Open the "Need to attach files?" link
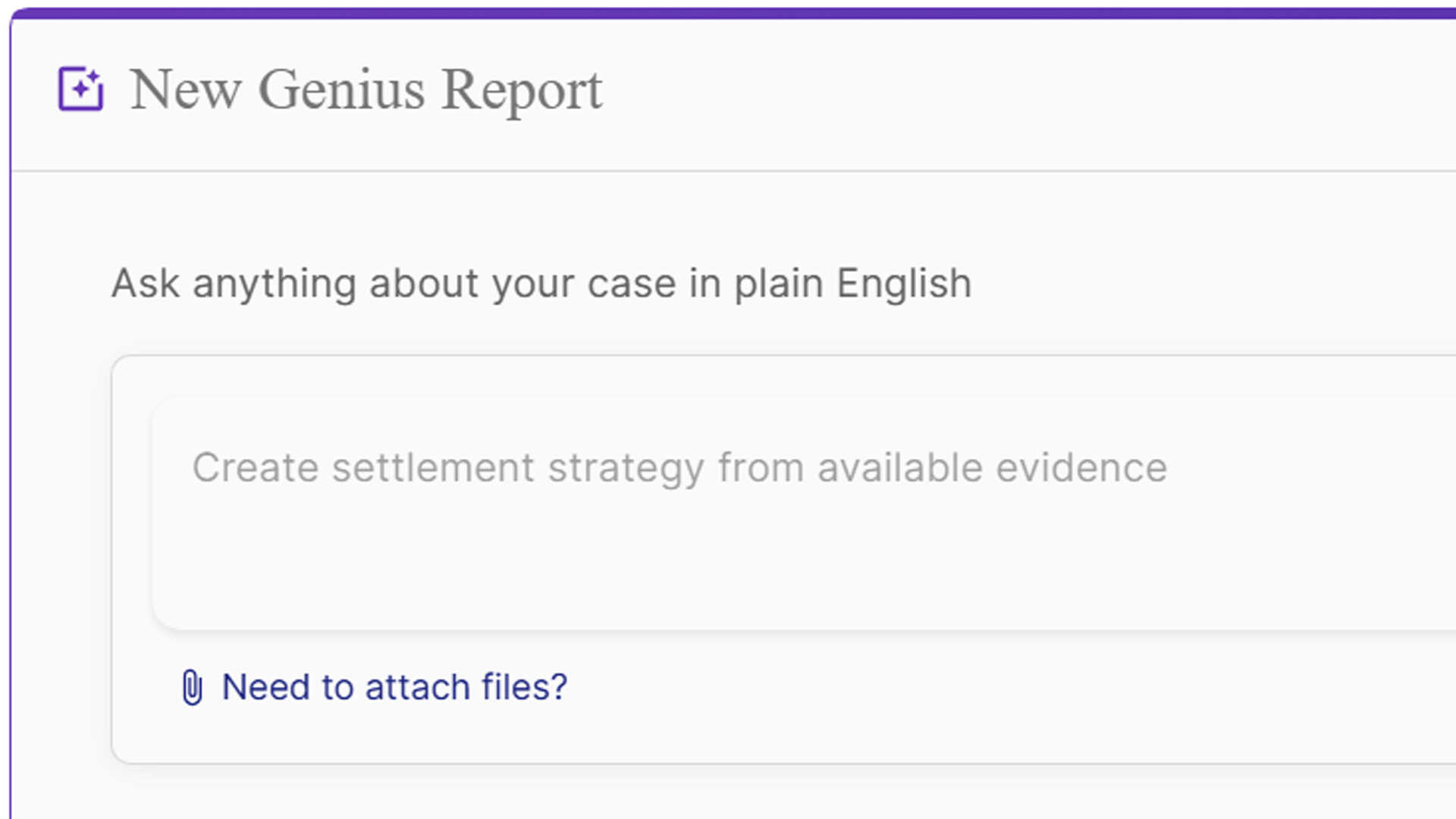The height and width of the screenshot is (819, 1456). [x=394, y=687]
